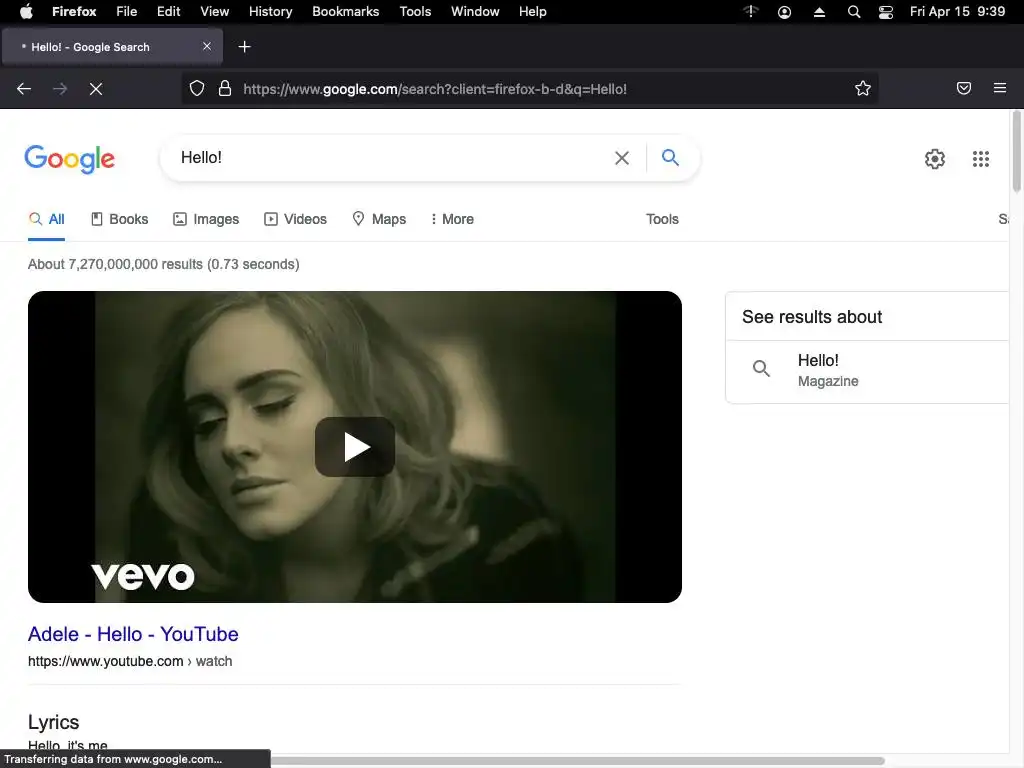
Task: Select the All results tab
Action: pyautogui.click(x=46, y=219)
